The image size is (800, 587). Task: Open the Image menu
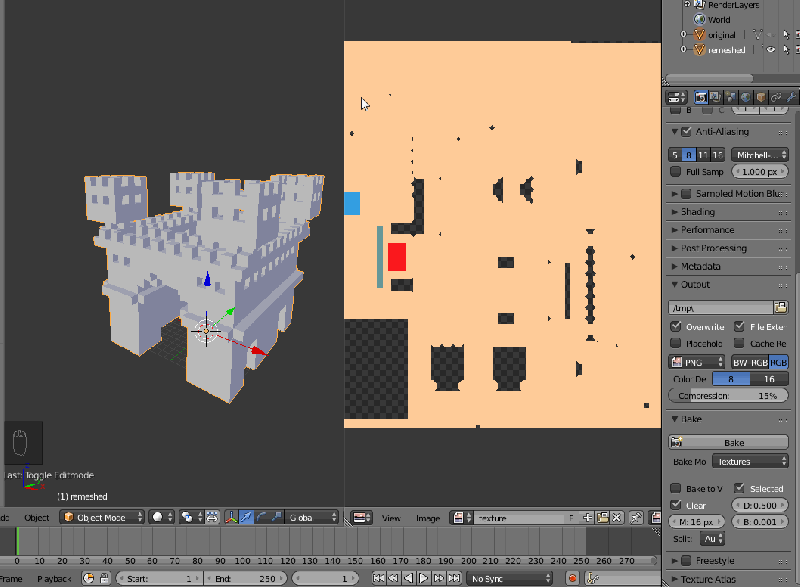click(428, 517)
